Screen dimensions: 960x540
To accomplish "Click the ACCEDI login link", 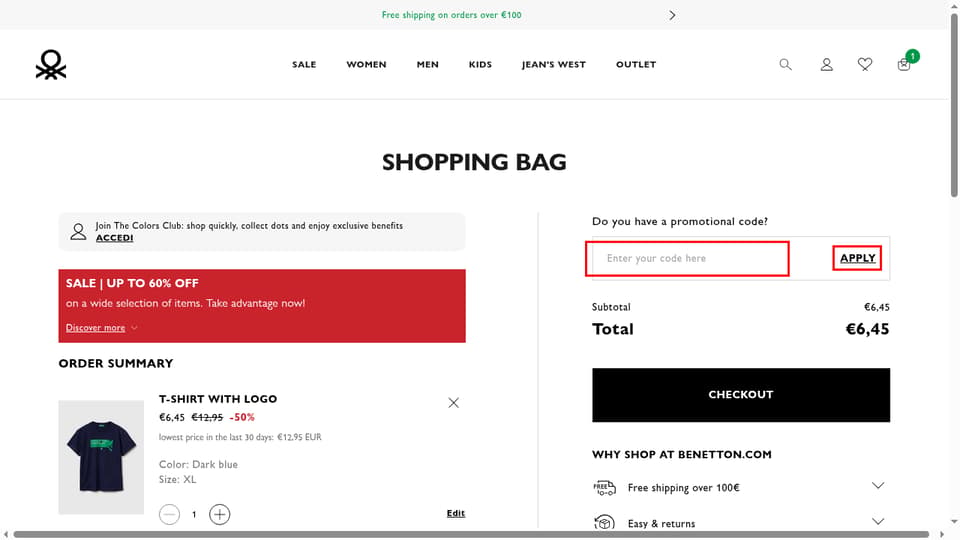I will click(114, 238).
